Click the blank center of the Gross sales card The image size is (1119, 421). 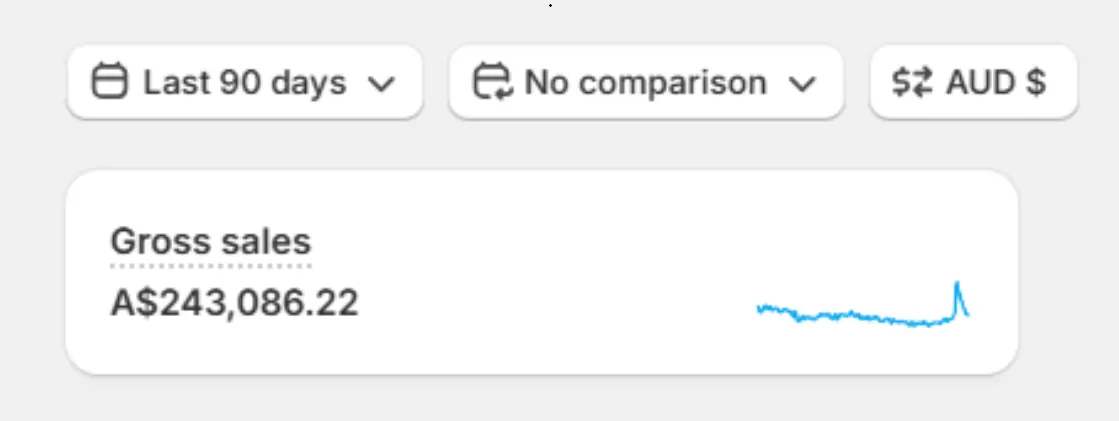tap(542, 272)
